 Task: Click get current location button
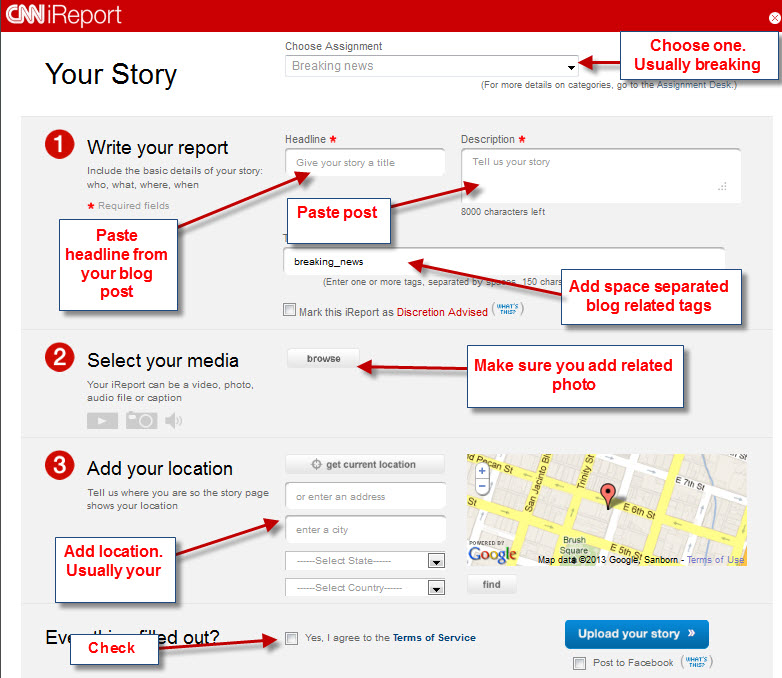coord(365,464)
